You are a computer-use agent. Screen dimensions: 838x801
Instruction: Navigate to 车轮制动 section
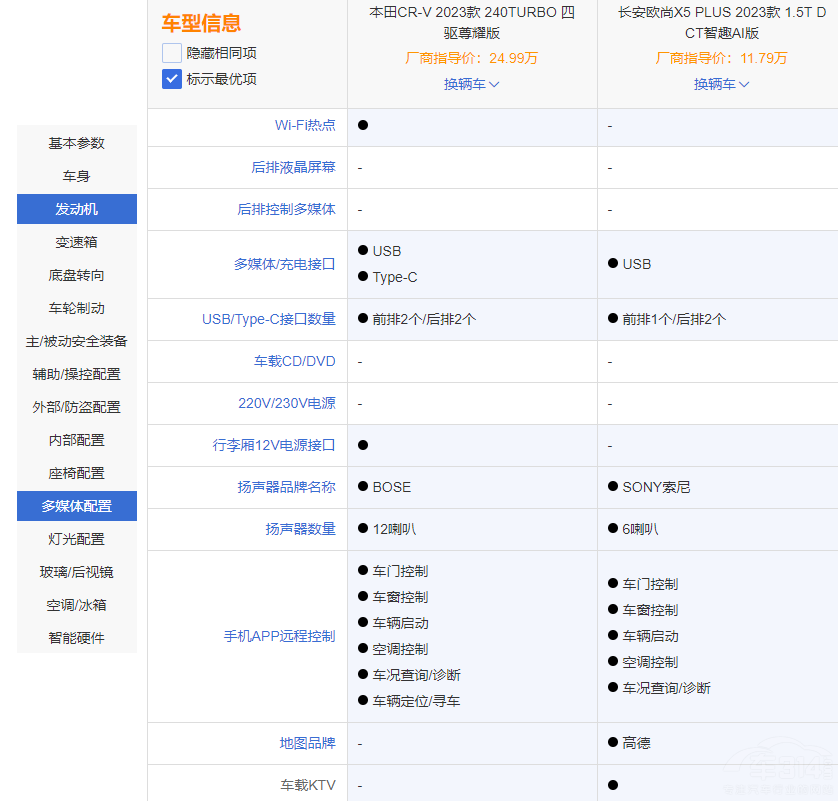click(76, 308)
